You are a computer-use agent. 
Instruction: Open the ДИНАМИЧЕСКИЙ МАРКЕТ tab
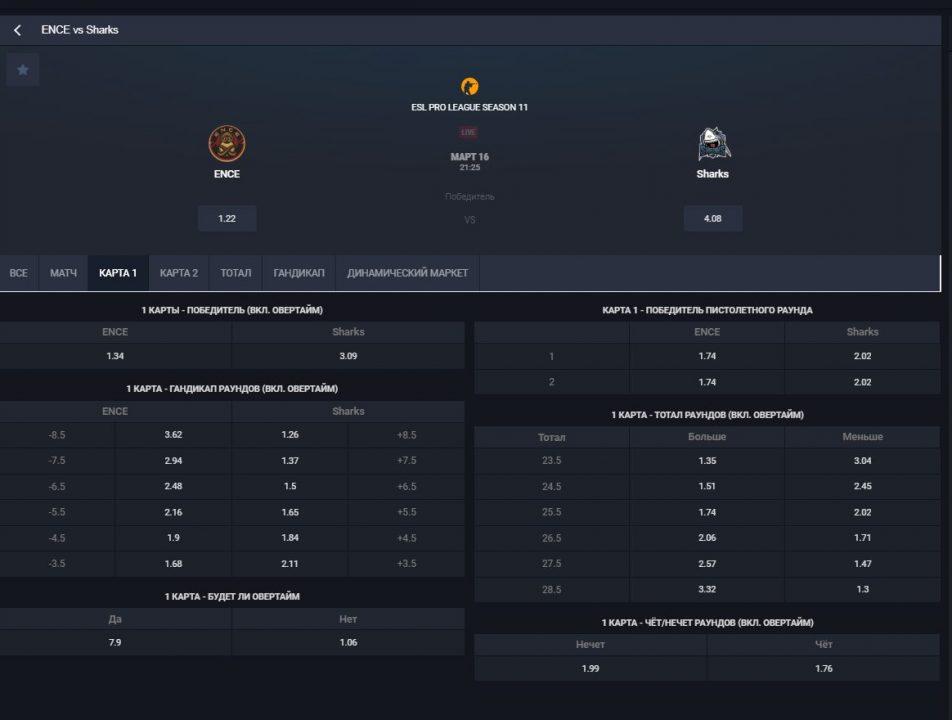click(407, 273)
